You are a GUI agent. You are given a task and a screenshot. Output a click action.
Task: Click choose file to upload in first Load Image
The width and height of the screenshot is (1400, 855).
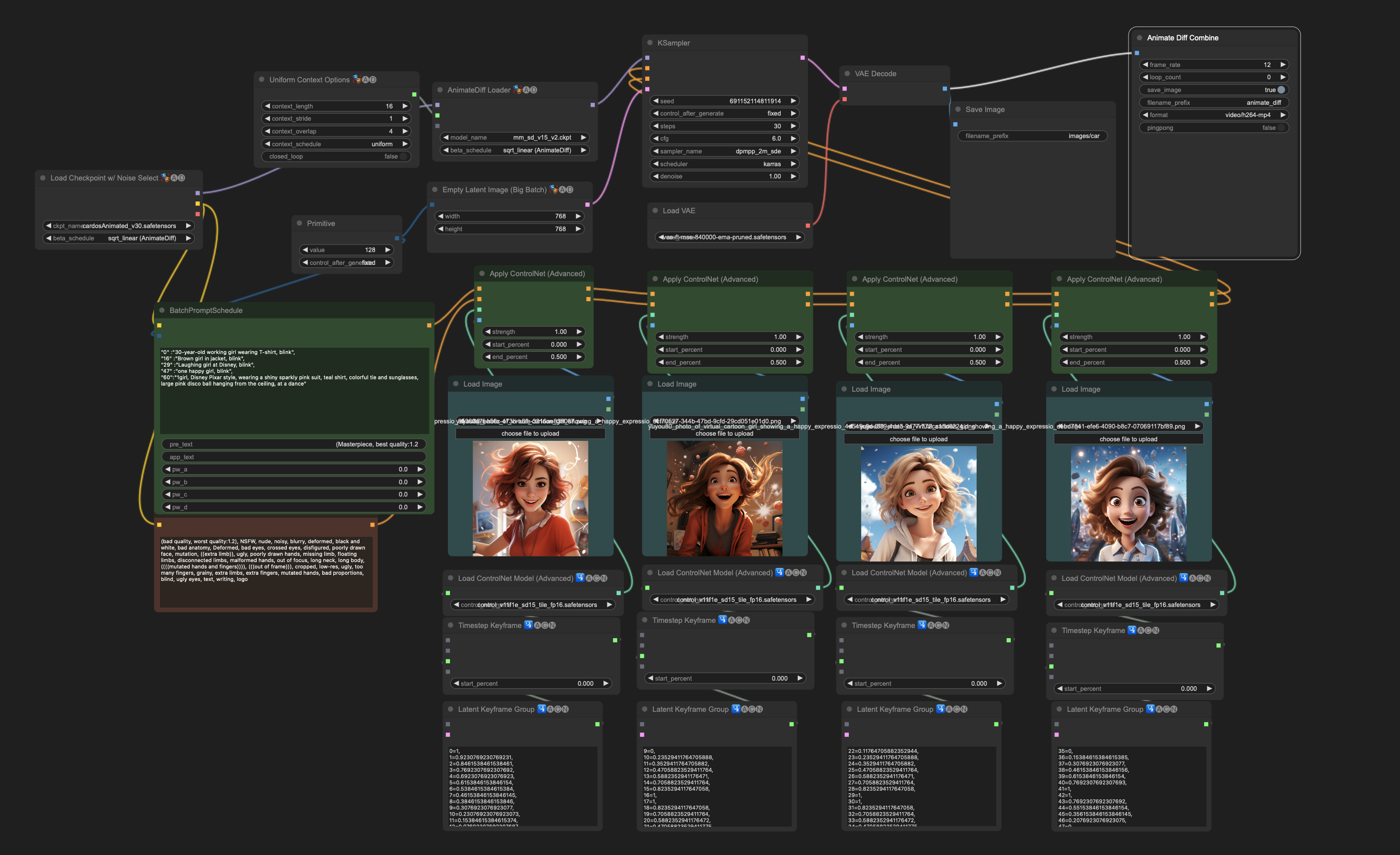point(530,434)
